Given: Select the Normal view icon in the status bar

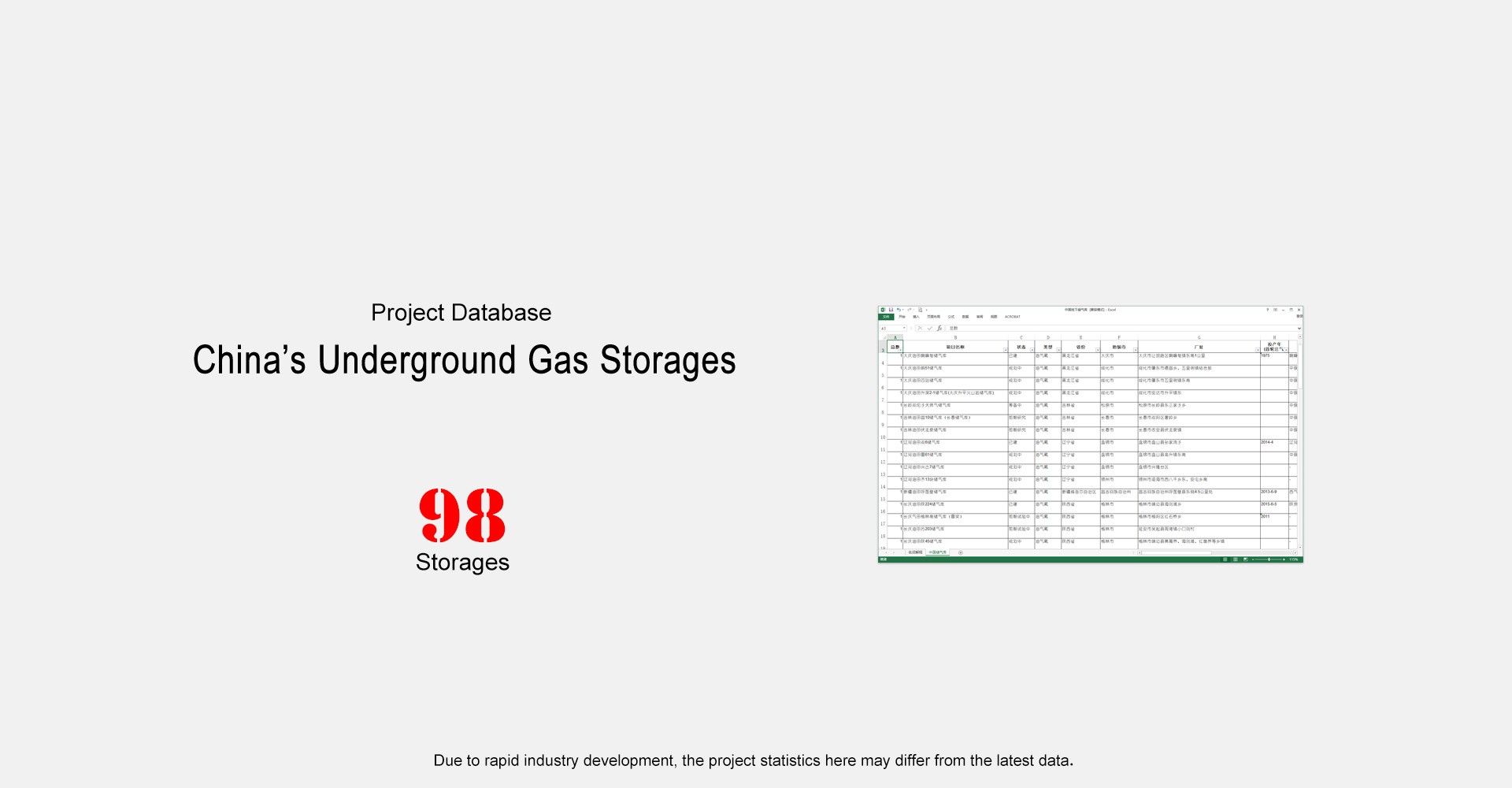Looking at the screenshot, I should pos(1225,559).
